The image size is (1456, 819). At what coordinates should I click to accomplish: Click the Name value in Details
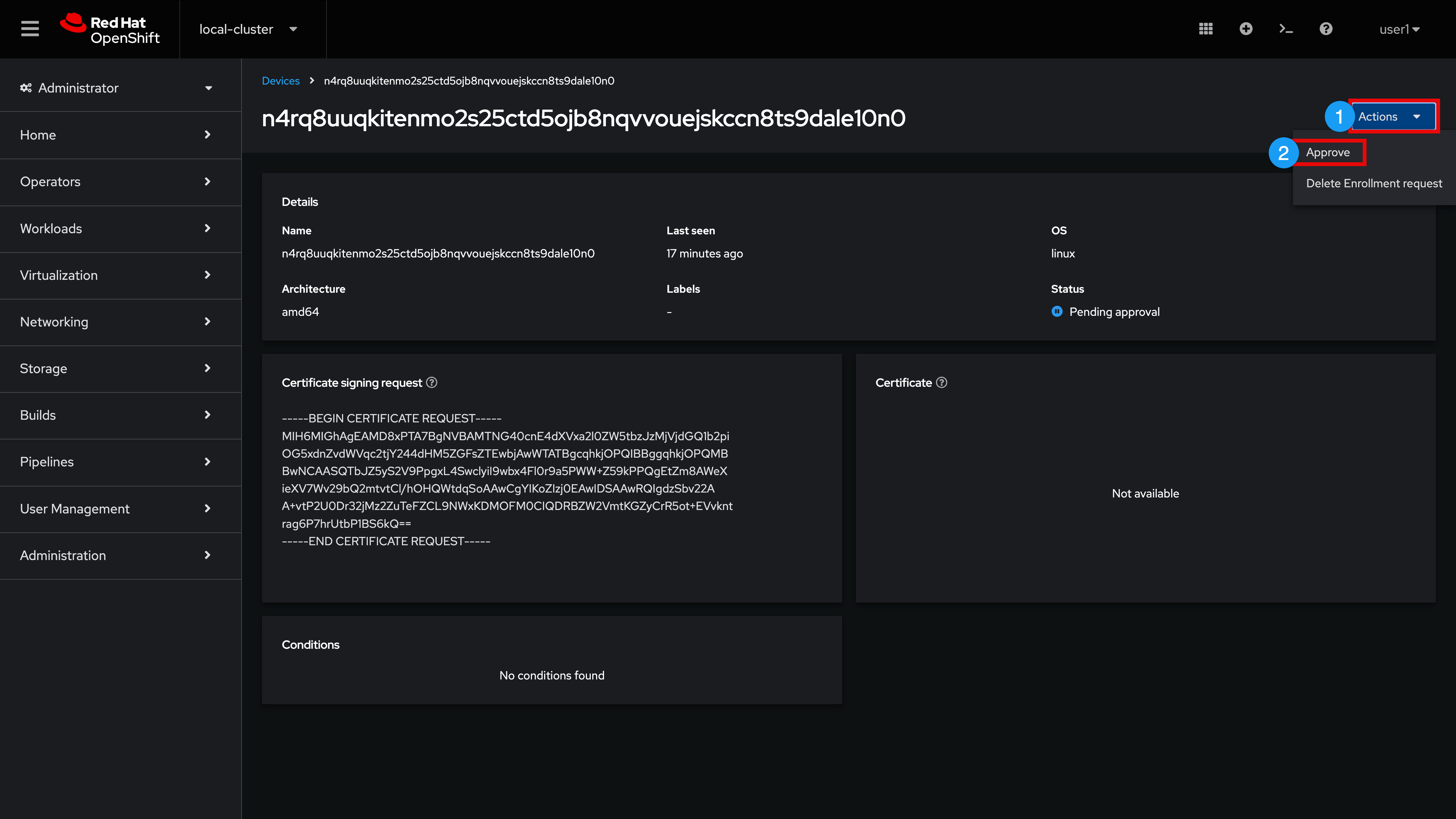point(438,253)
